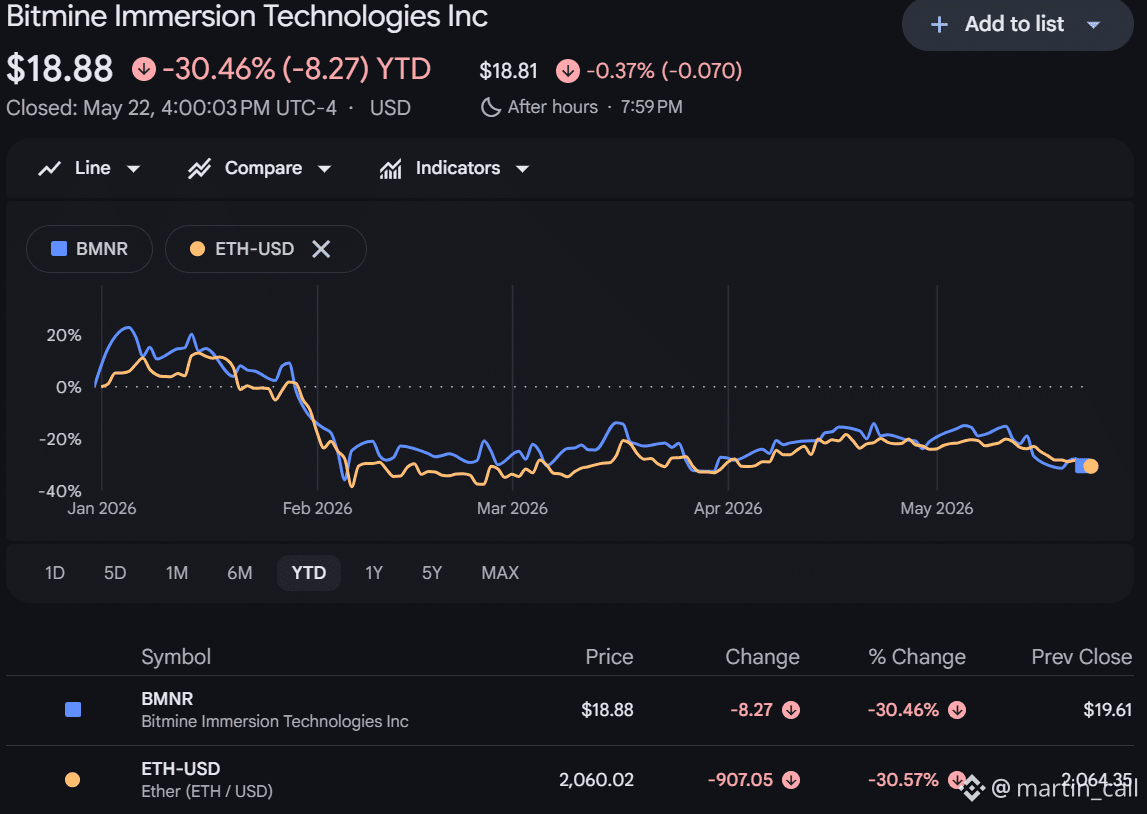Click the ETH-USD price 2,060.02
Viewport: 1147px width, 814px height.
tap(596, 780)
